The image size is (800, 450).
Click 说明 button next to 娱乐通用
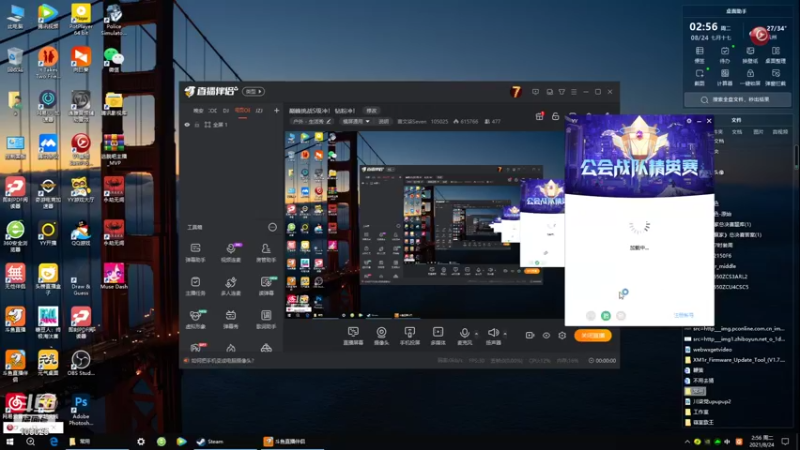pyautogui.click(x=383, y=121)
